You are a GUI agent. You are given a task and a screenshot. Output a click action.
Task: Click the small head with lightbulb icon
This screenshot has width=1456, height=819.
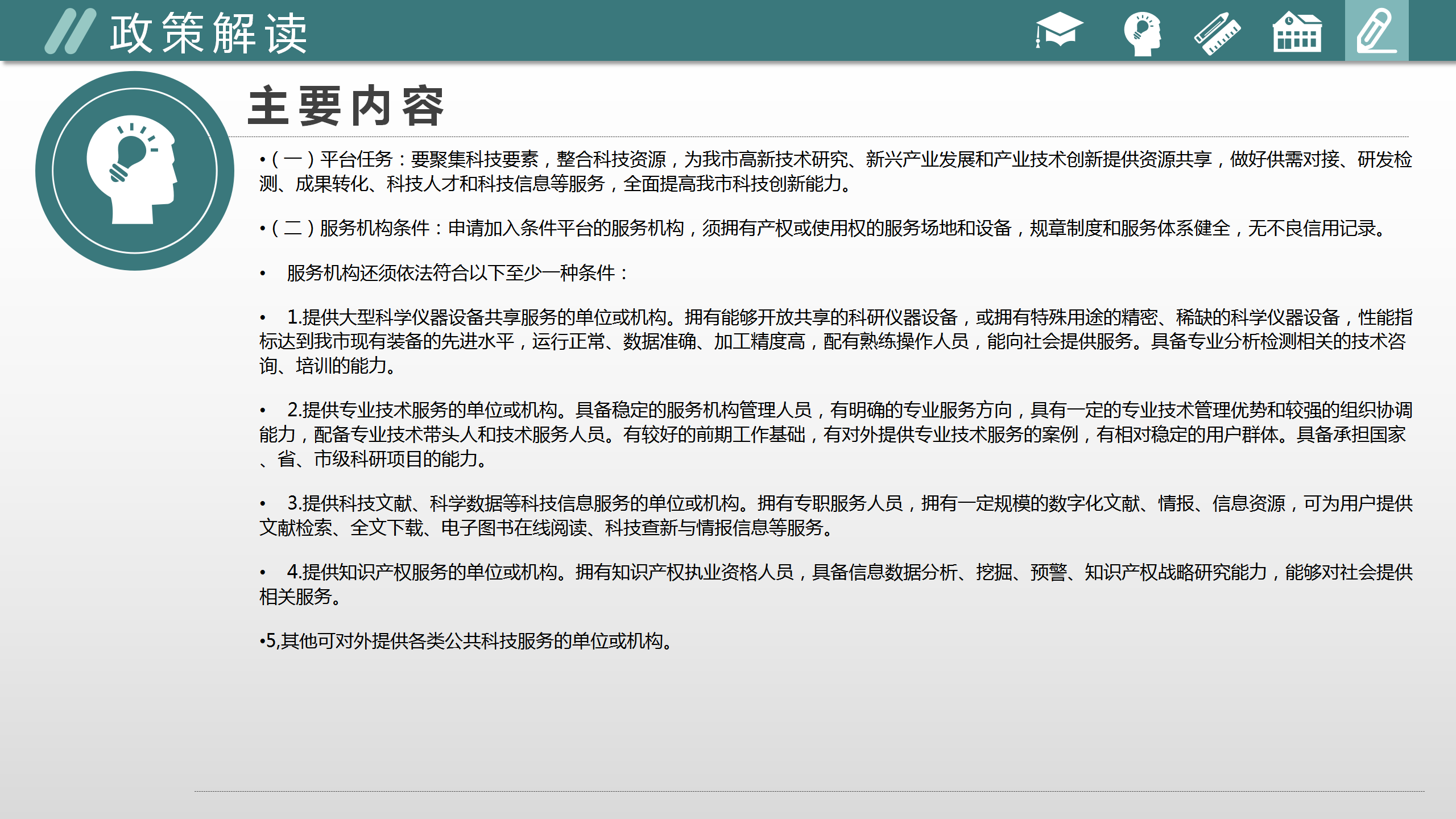pyautogui.click(x=1143, y=33)
